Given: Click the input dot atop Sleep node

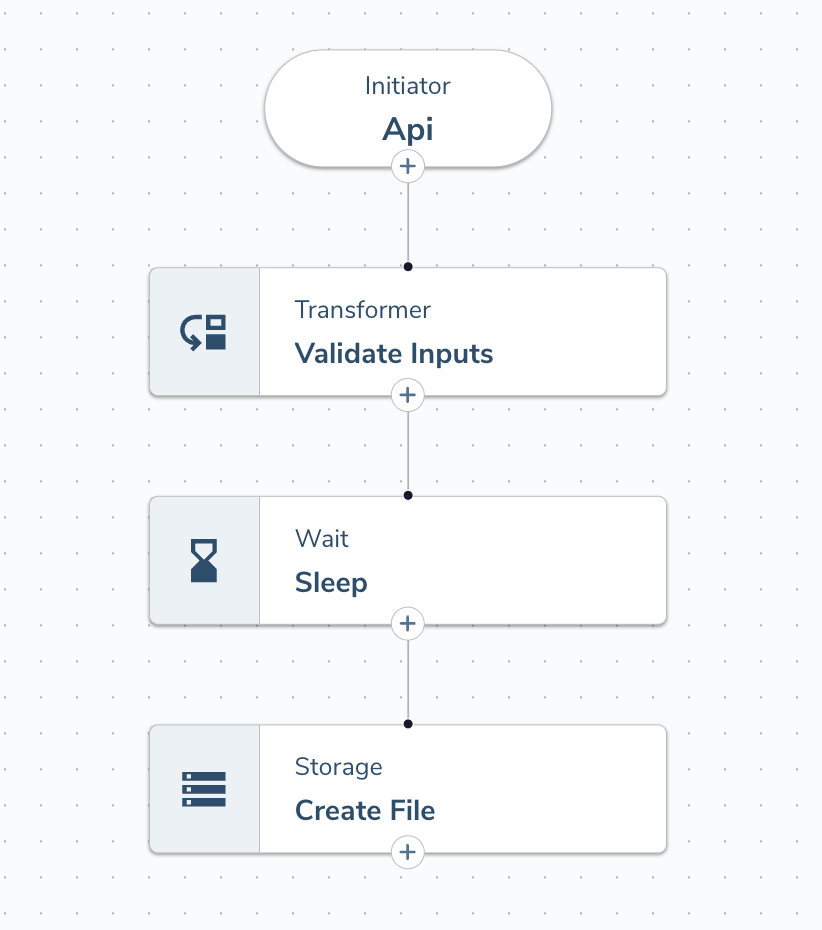Looking at the screenshot, I should click(407, 495).
